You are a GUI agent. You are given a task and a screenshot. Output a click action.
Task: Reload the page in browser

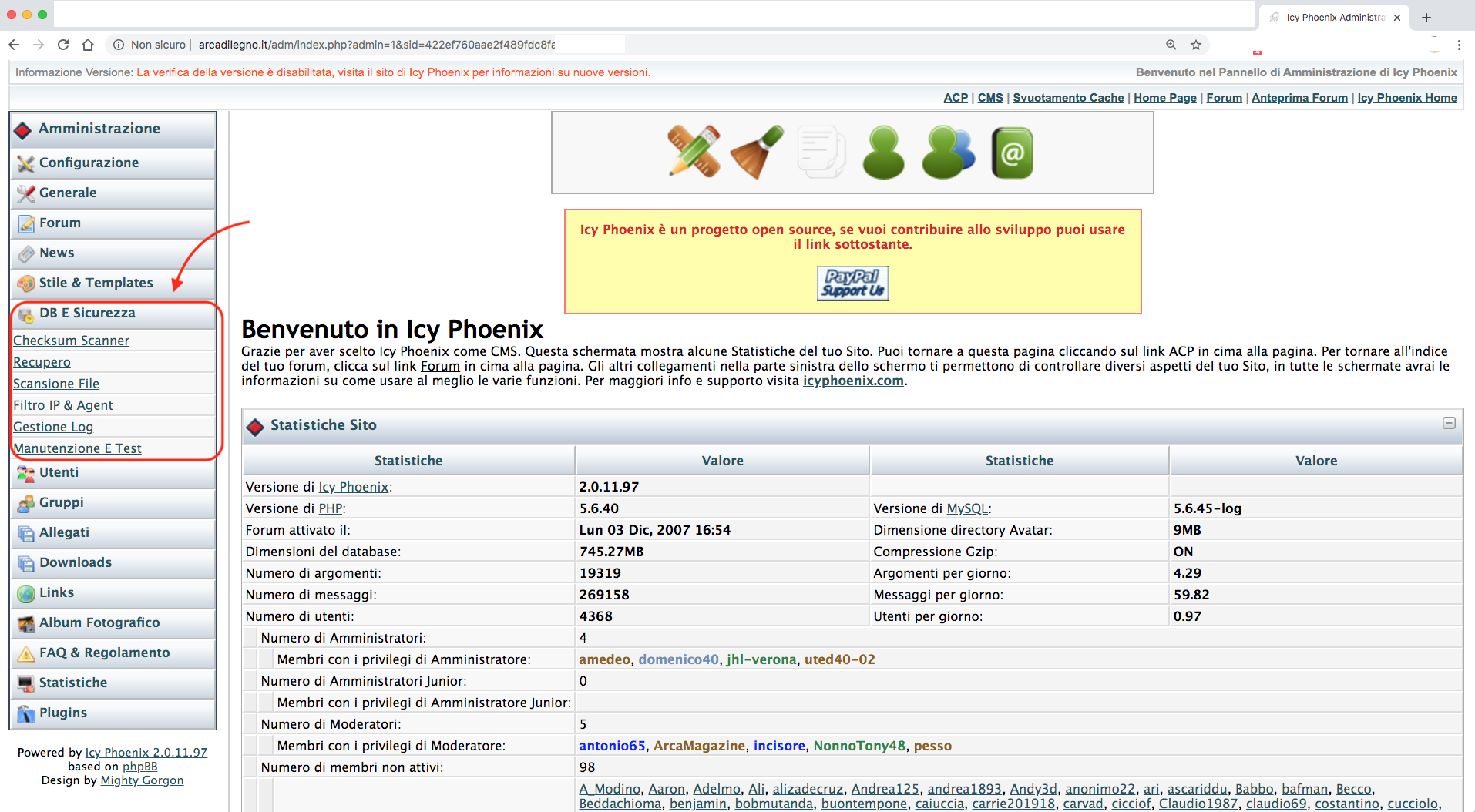tap(63, 45)
